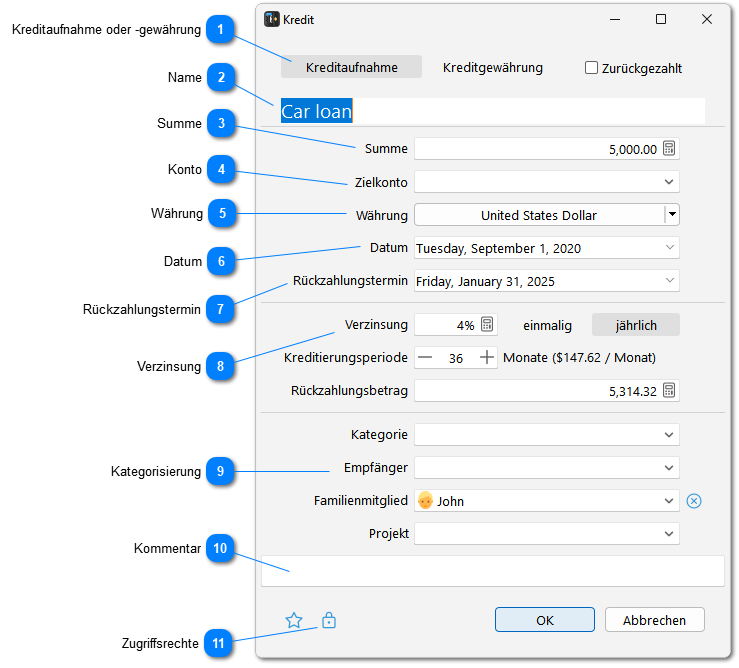Viewport: 739px width, 668px height.
Task: Set interest to einmalig
Action: (547, 325)
